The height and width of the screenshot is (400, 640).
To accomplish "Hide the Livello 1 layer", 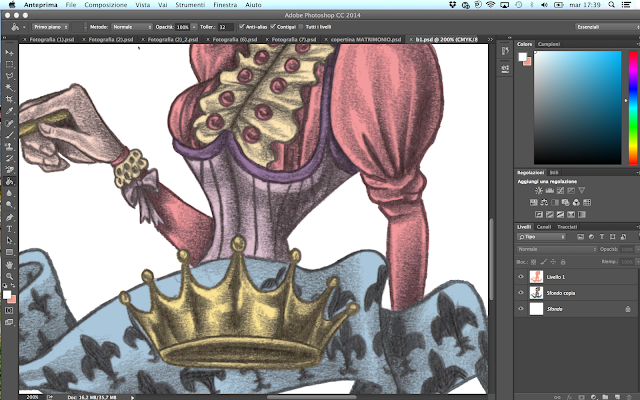I will pos(521,277).
